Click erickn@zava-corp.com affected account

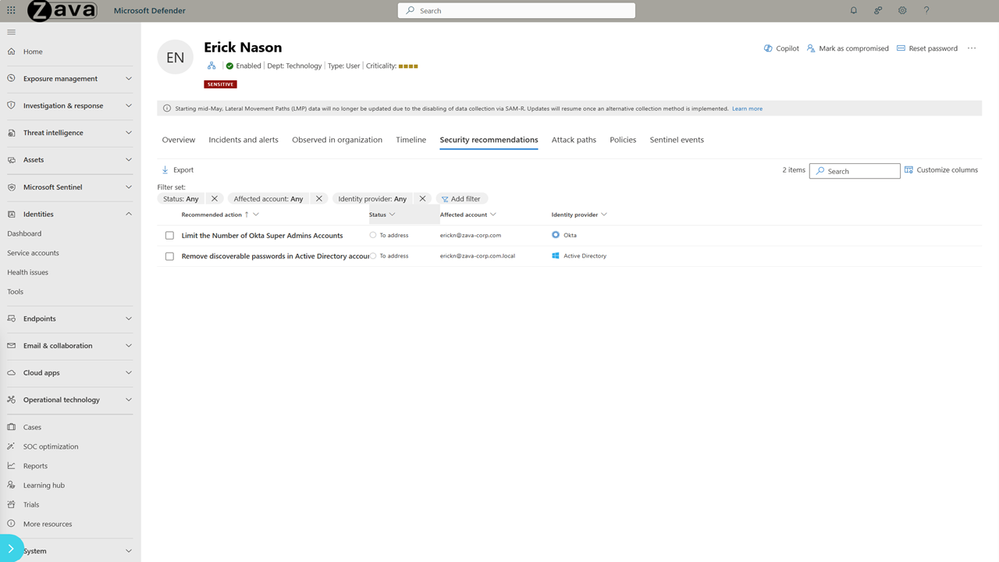click(x=470, y=235)
